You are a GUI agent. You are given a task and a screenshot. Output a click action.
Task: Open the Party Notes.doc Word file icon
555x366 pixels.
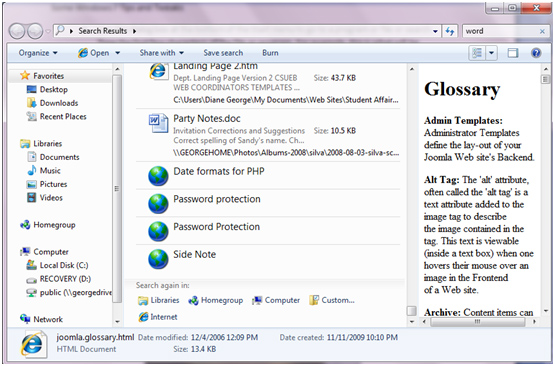coord(158,123)
